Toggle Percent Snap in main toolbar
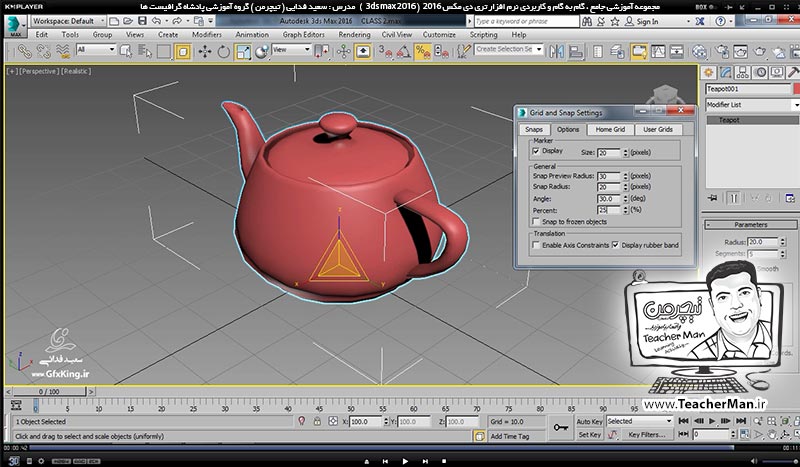Image resolution: width=800 pixels, height=467 pixels. click(x=422, y=52)
